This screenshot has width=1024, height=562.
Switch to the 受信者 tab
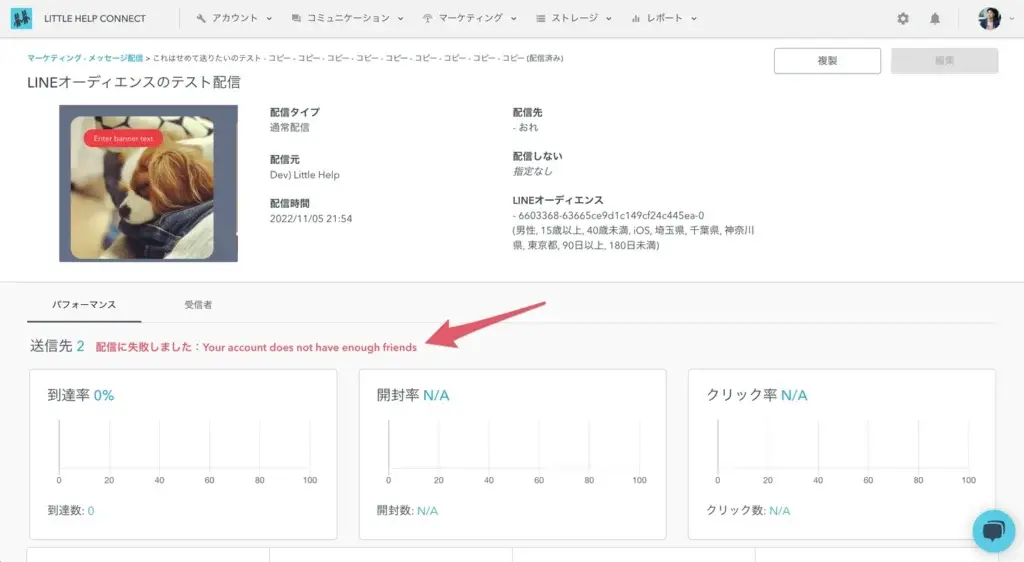[x=198, y=303]
